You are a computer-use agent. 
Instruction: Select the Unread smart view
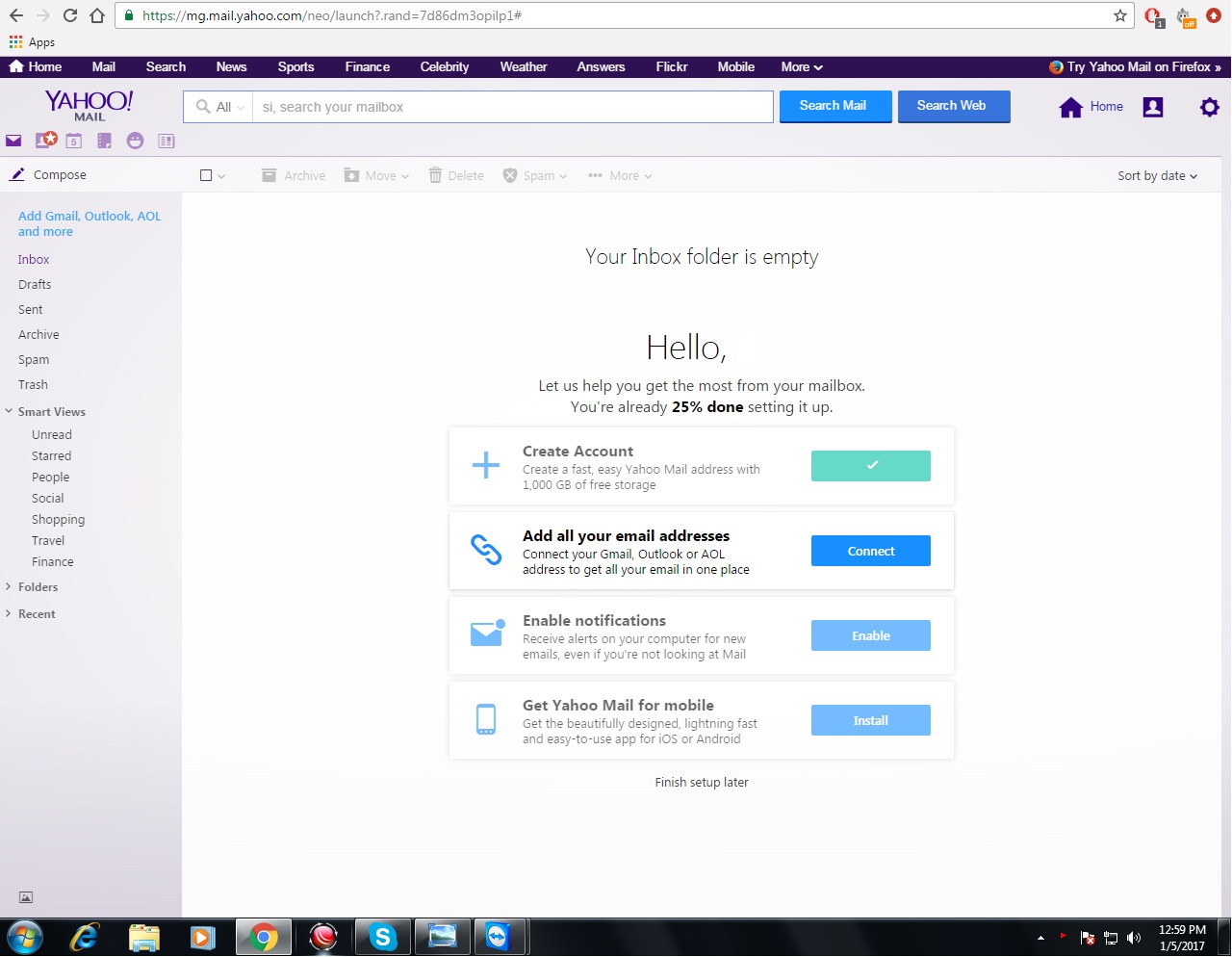tap(52, 434)
